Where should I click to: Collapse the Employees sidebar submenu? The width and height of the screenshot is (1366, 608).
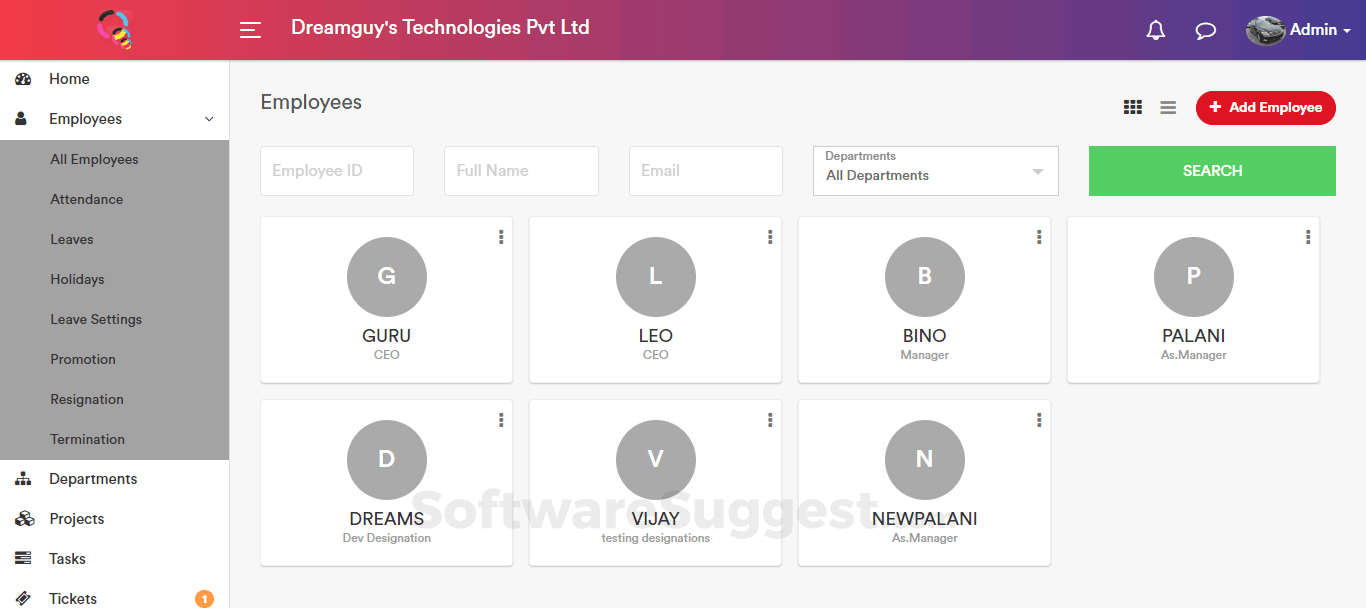(209, 119)
